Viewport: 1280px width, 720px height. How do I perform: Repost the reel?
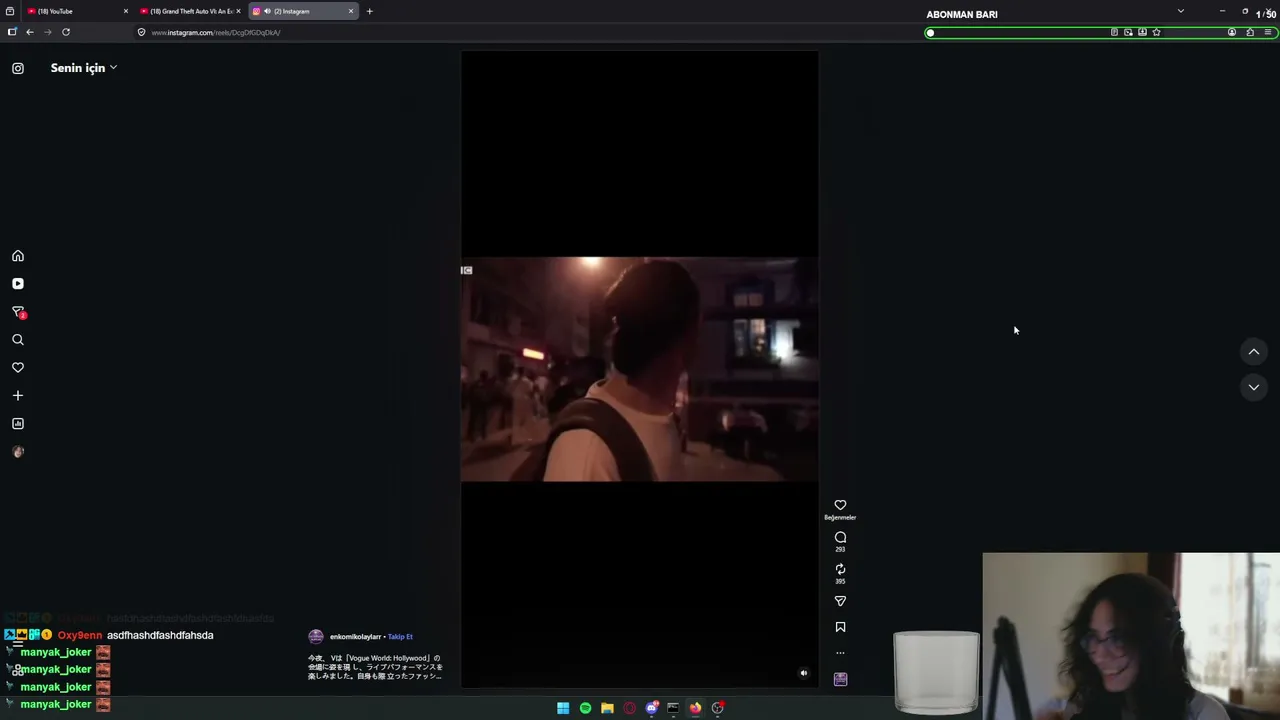pyautogui.click(x=840, y=569)
